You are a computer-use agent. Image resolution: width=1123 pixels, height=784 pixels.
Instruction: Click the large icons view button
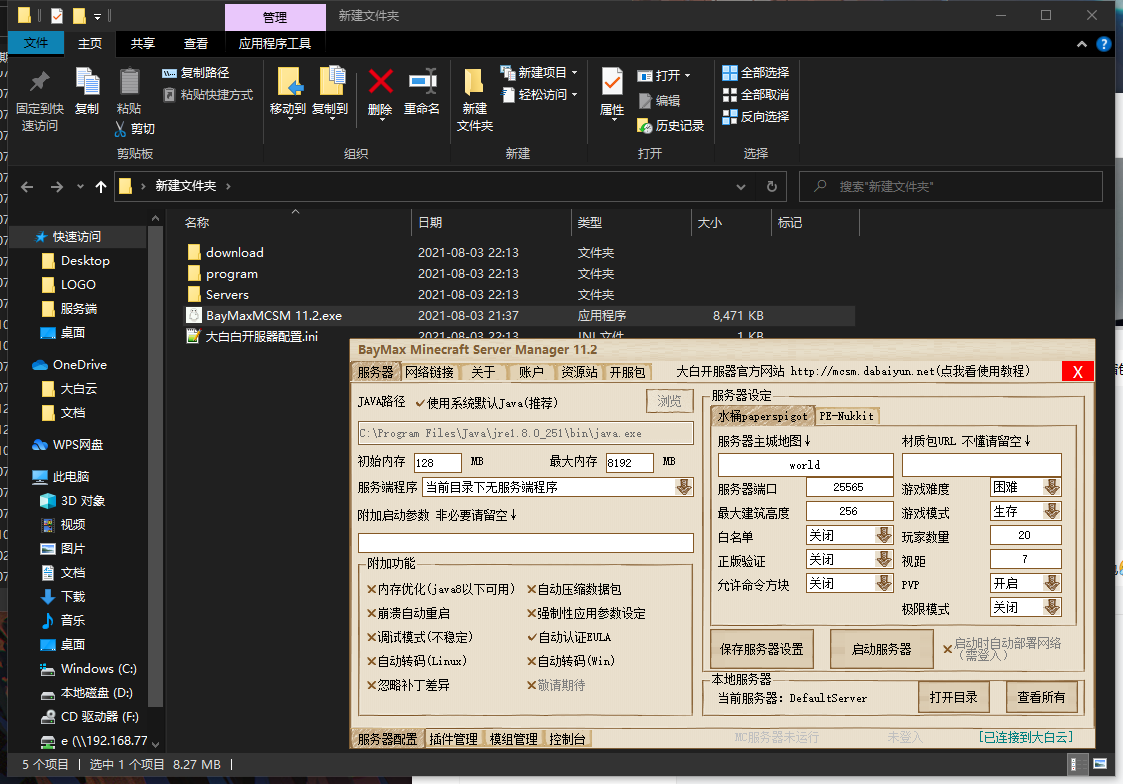(1099, 764)
